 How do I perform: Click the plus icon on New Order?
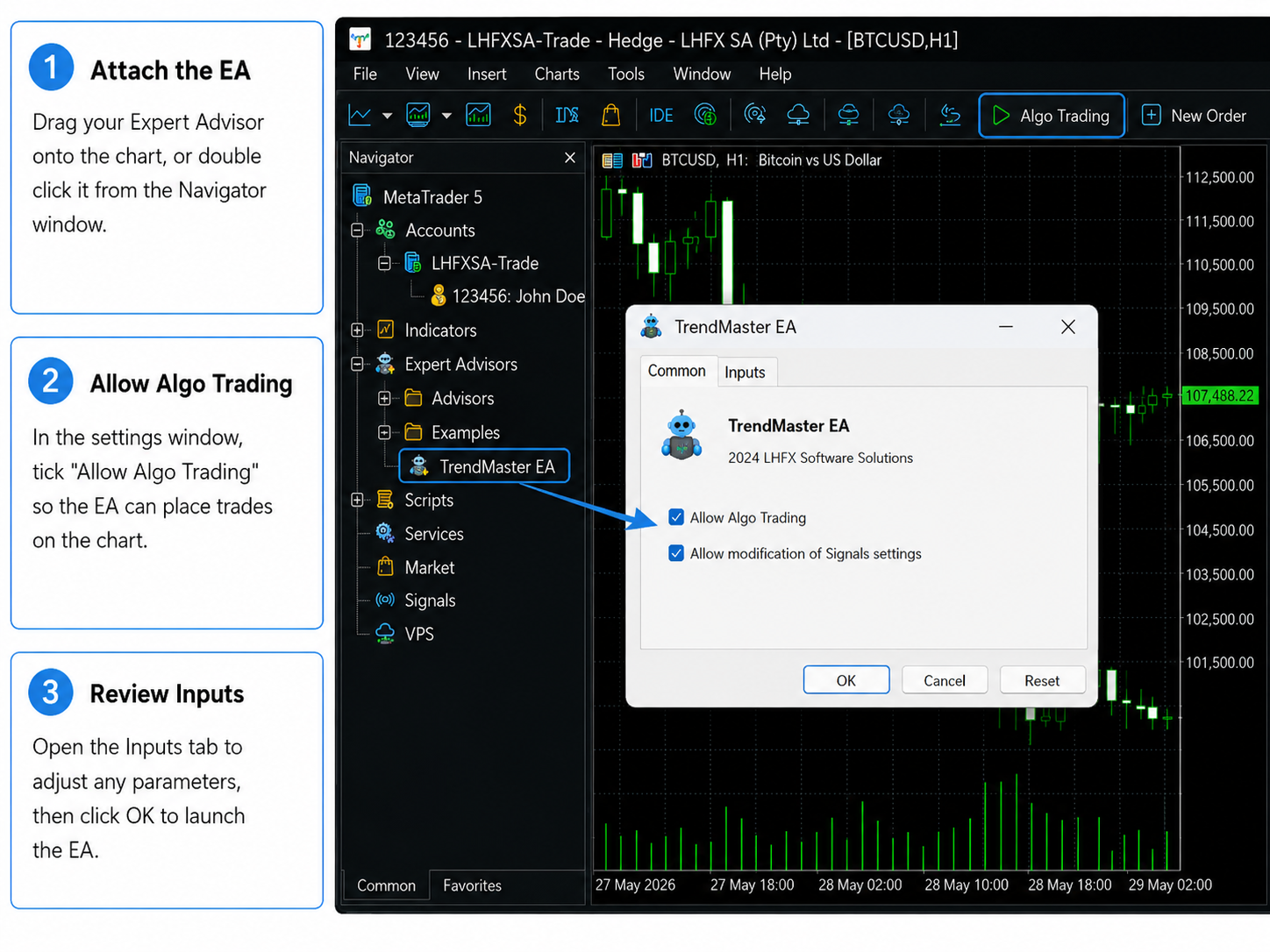1152,115
